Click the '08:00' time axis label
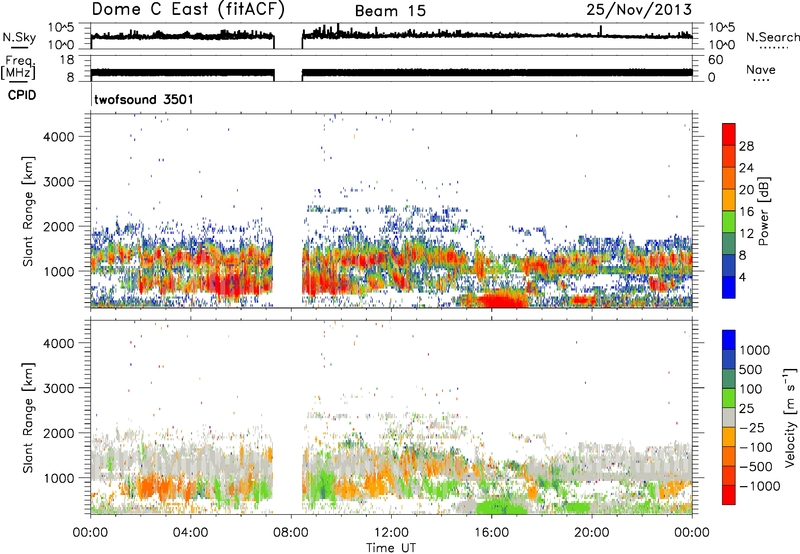This screenshot has width=800, height=554. coord(291,532)
